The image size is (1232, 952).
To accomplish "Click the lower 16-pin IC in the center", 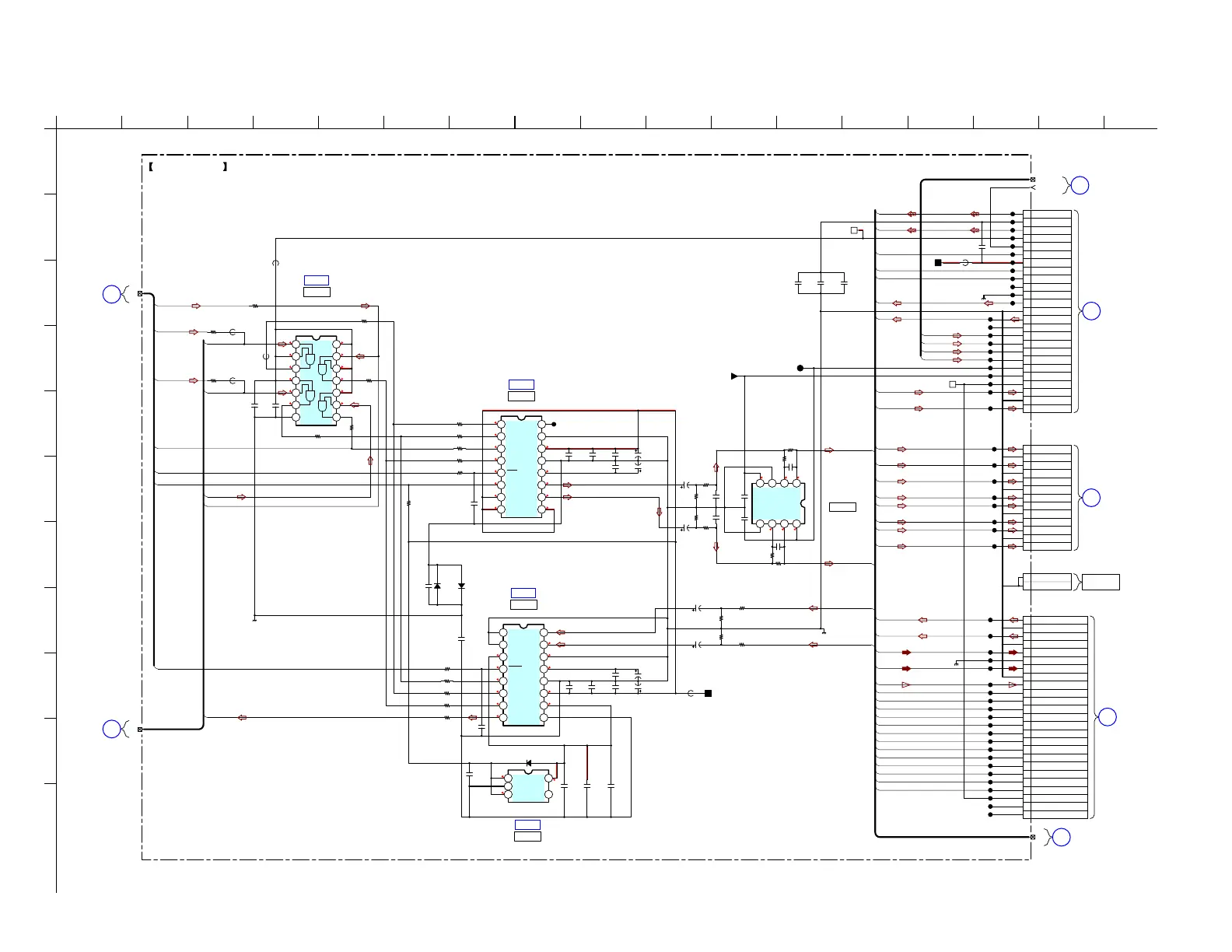I will coord(523,675).
